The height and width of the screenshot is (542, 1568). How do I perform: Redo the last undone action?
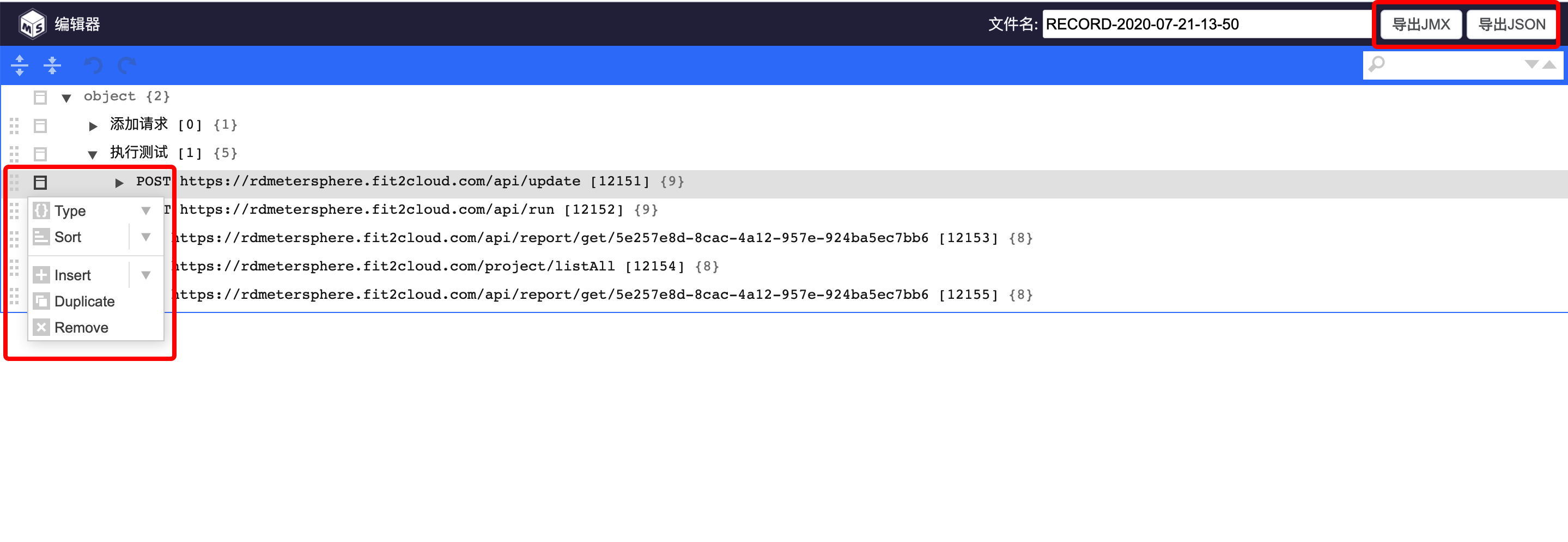[126, 65]
